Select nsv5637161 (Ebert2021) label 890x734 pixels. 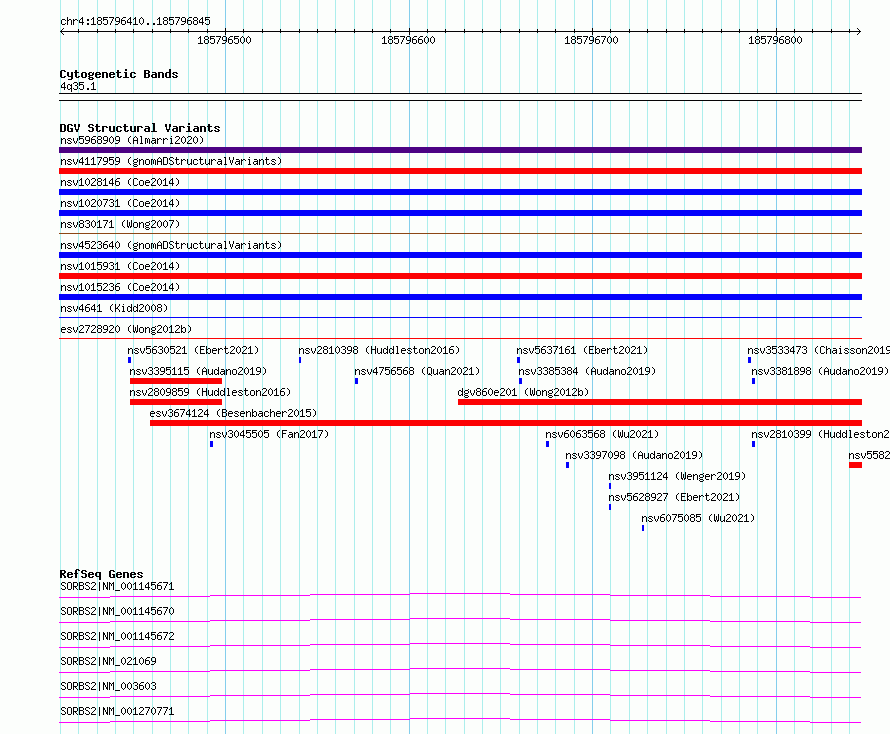tap(582, 350)
